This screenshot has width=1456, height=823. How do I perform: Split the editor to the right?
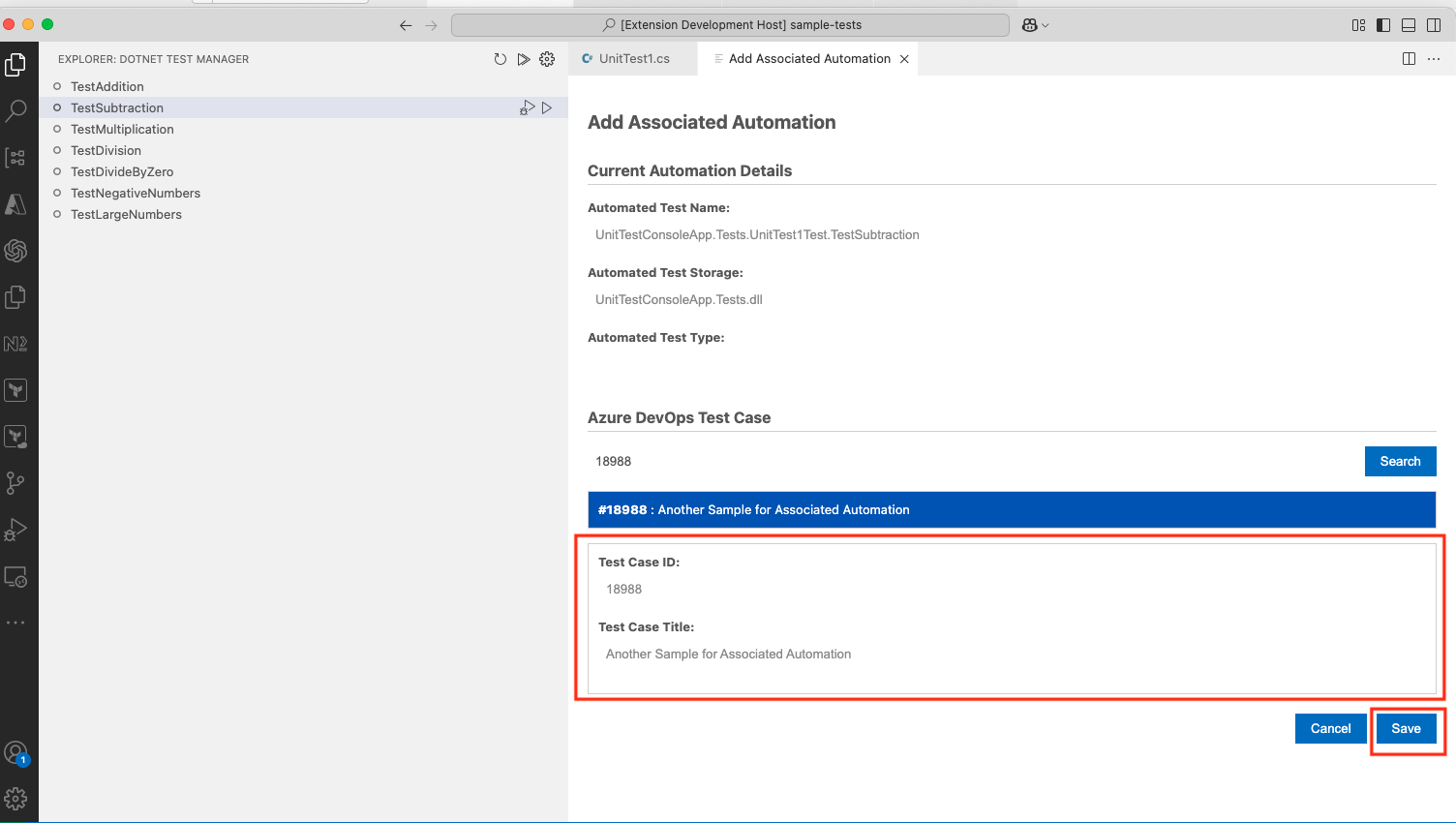pos(1410,59)
